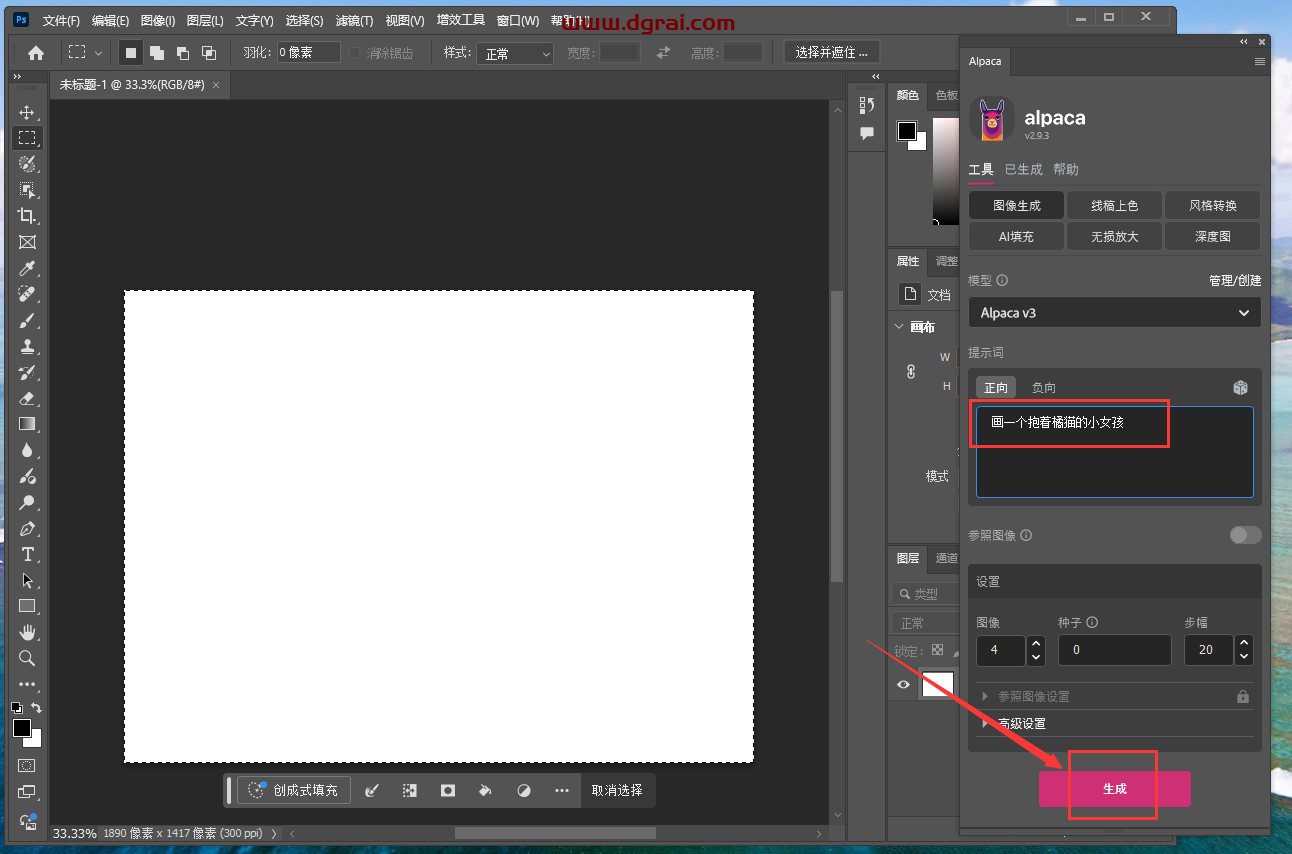
Task: Click the Generative Fill button
Action: [x=295, y=790]
